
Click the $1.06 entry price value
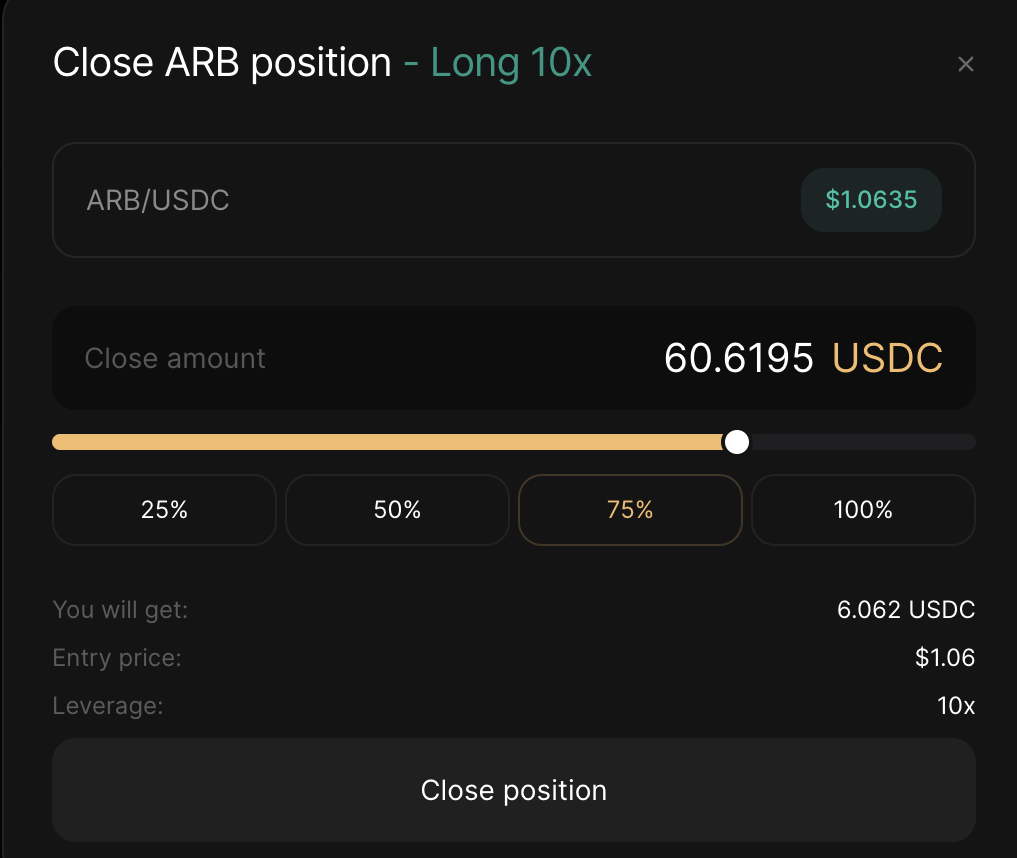point(944,658)
